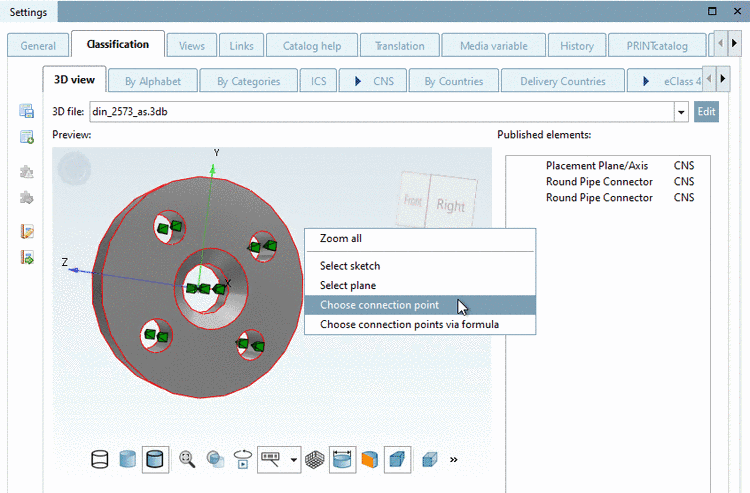Screen dimensions: 750x493
Task: Show the wireframe grid mesh icon
Action: 314,460
